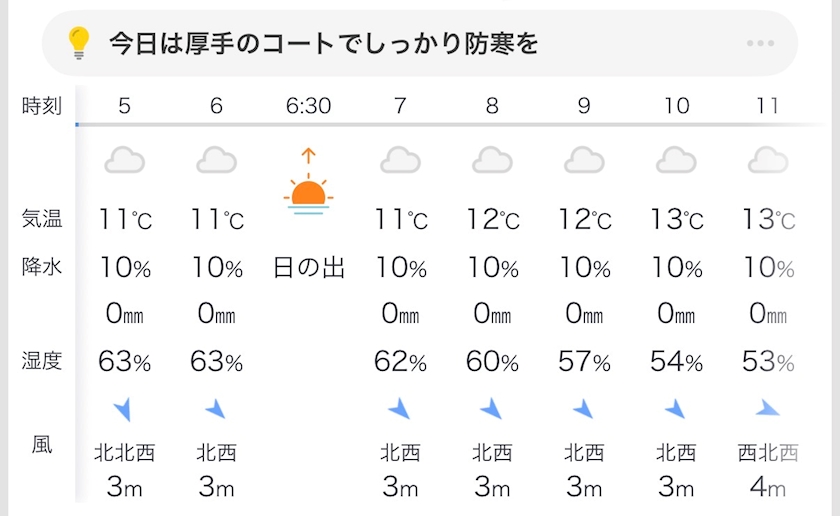Select the 10 o'clock time header

(x=676, y=105)
